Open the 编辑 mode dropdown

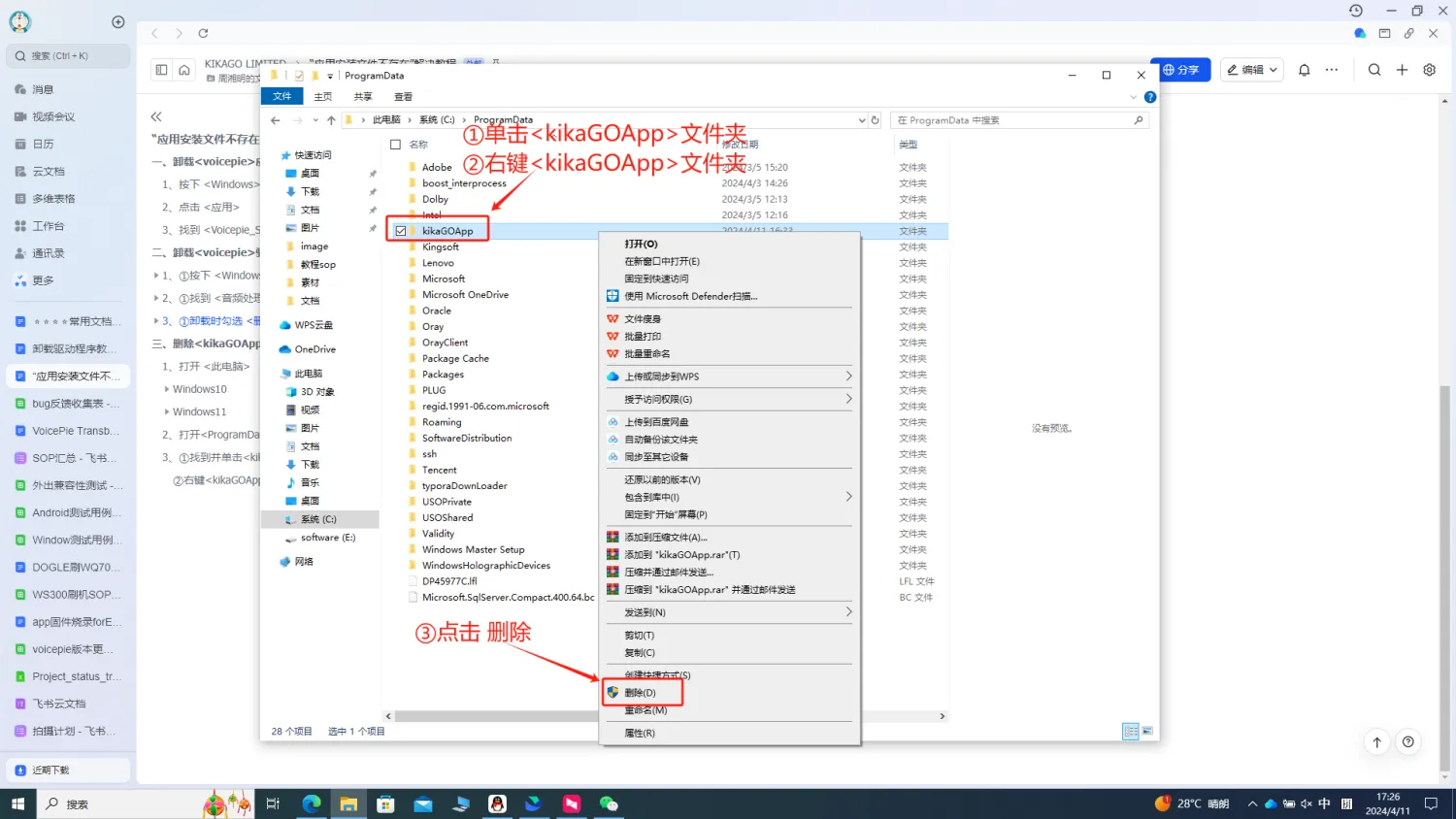[1252, 70]
